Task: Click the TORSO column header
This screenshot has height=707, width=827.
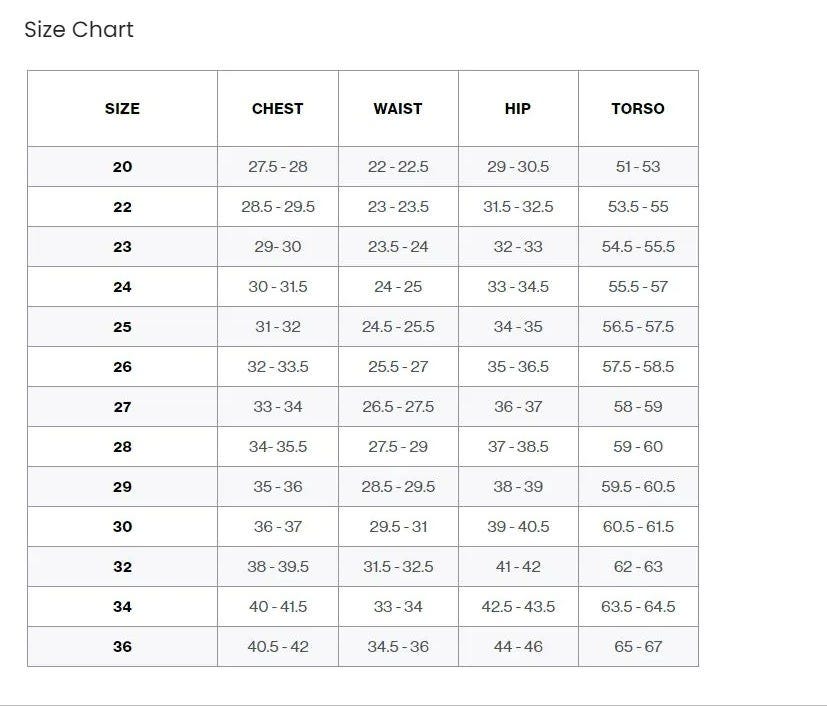Action: click(638, 108)
